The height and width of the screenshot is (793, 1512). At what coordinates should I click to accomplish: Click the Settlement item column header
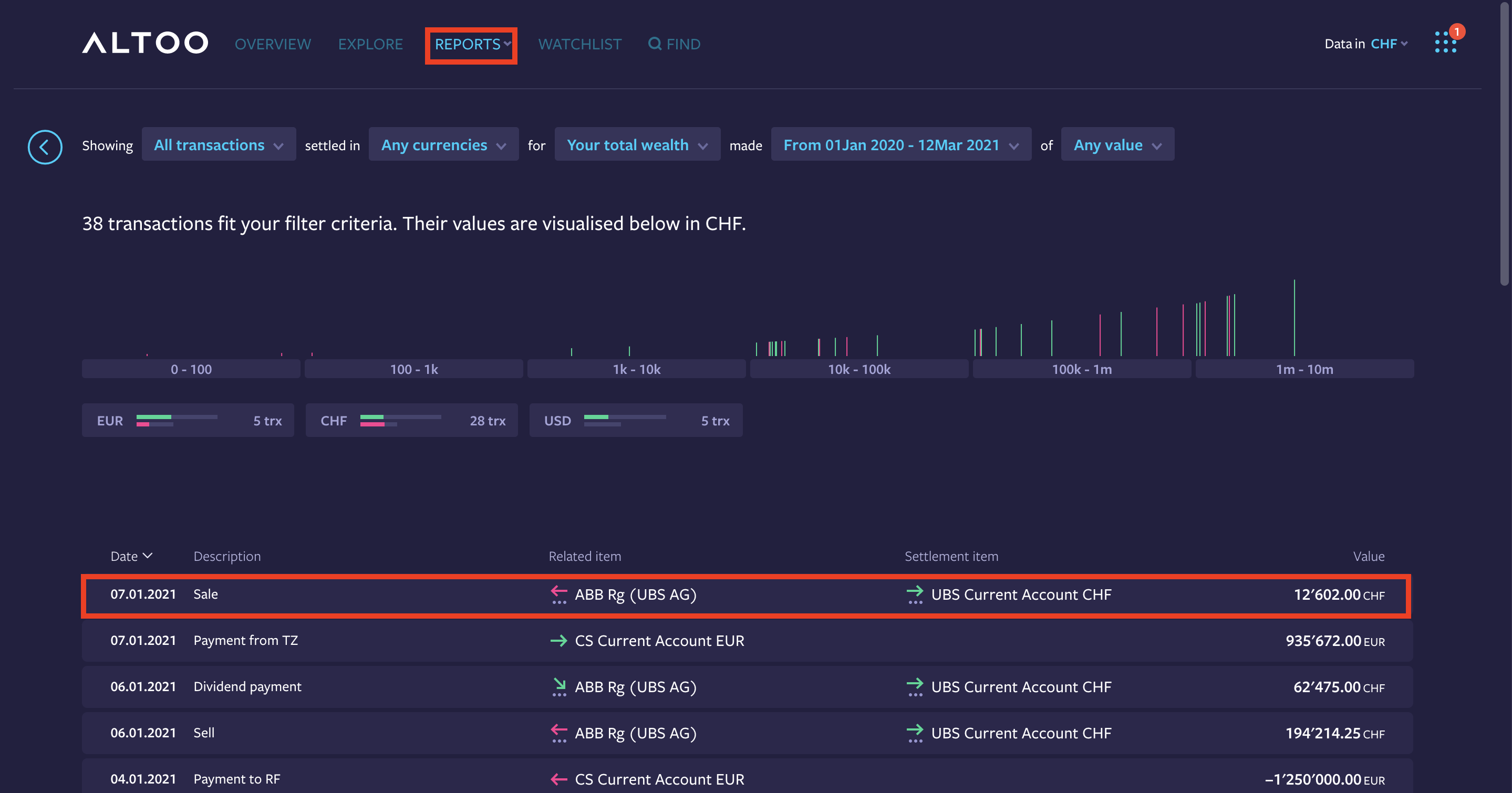tap(951, 556)
